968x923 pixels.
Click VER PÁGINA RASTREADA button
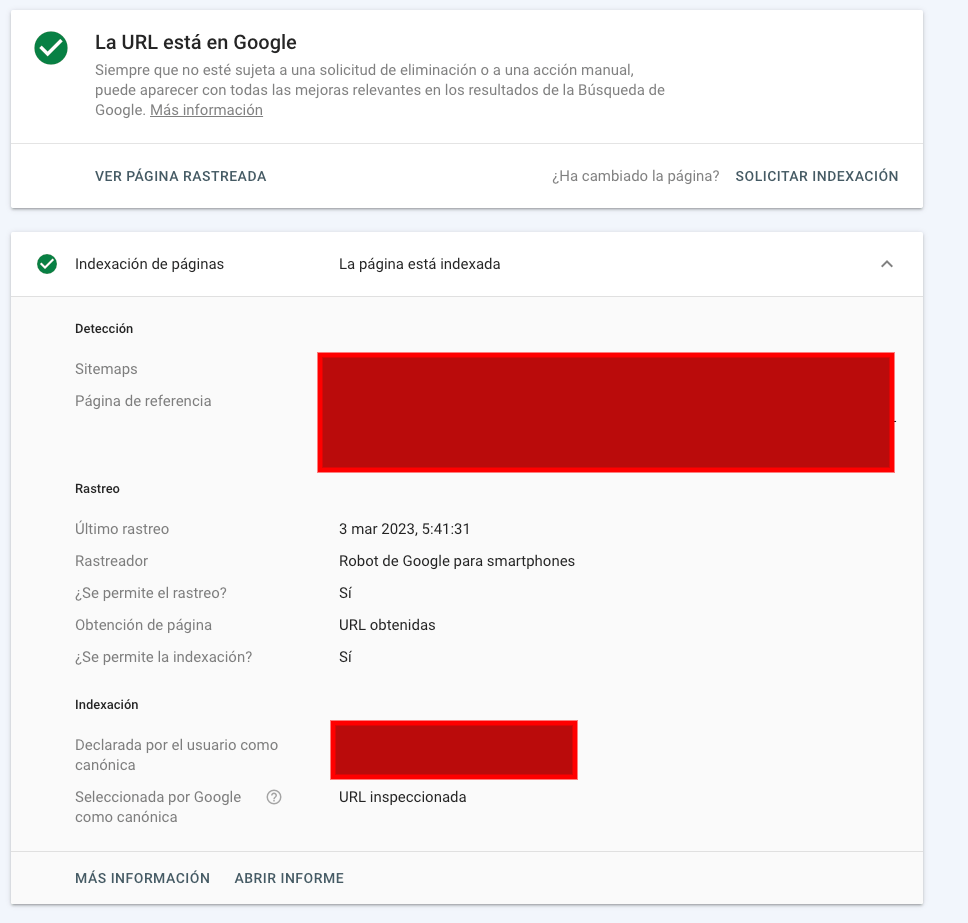click(x=180, y=176)
